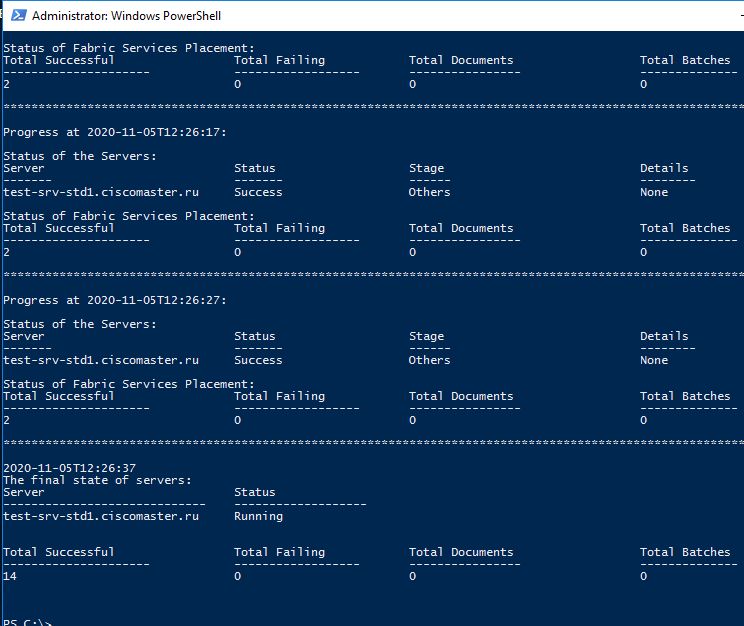The height and width of the screenshot is (626, 744).
Task: Click the 'Administrator: Windows PowerShell' window title
Action: point(126,16)
